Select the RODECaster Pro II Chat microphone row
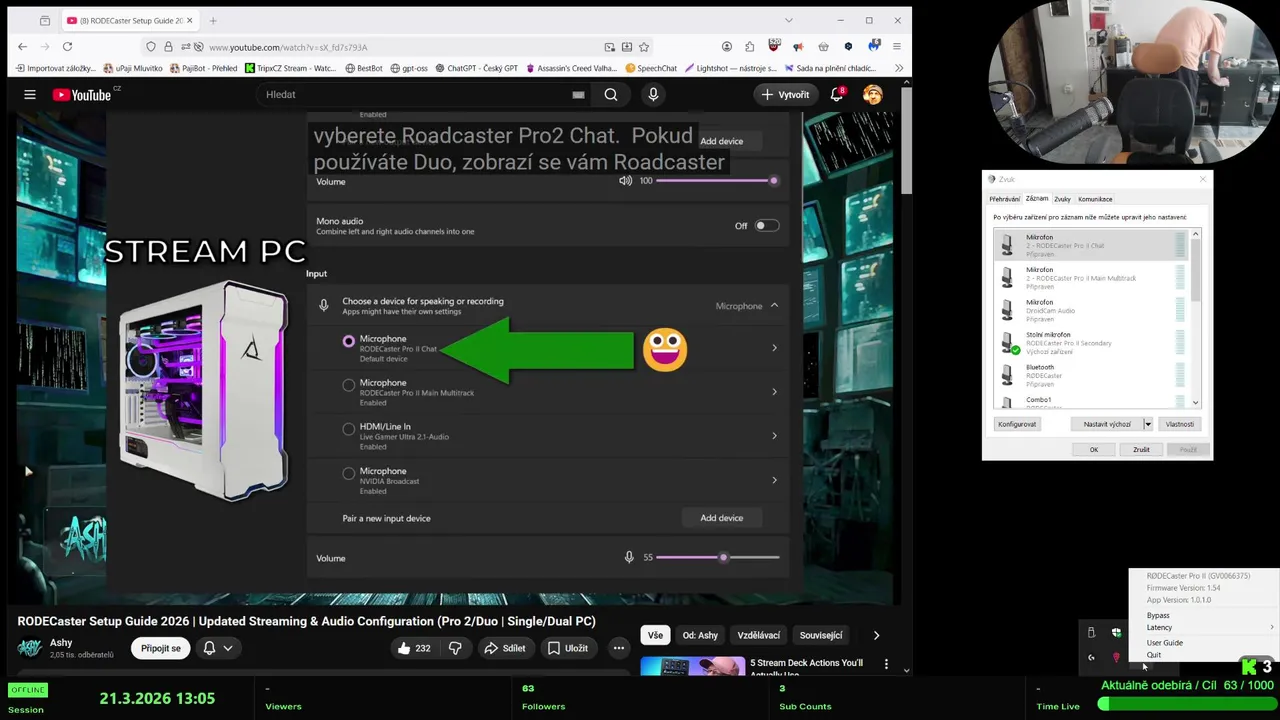This screenshot has width=1280, height=720. point(1091,245)
